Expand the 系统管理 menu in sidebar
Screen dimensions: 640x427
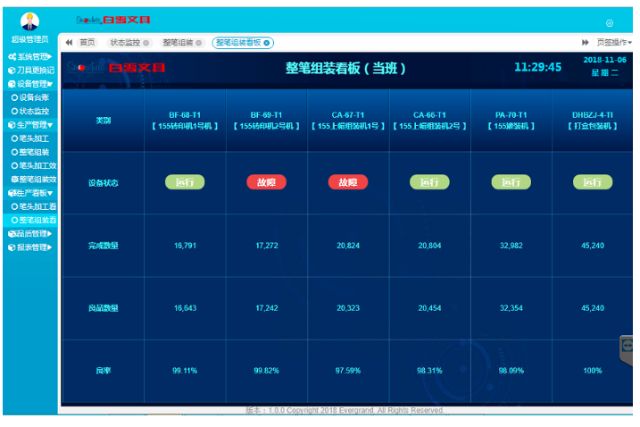(30, 57)
